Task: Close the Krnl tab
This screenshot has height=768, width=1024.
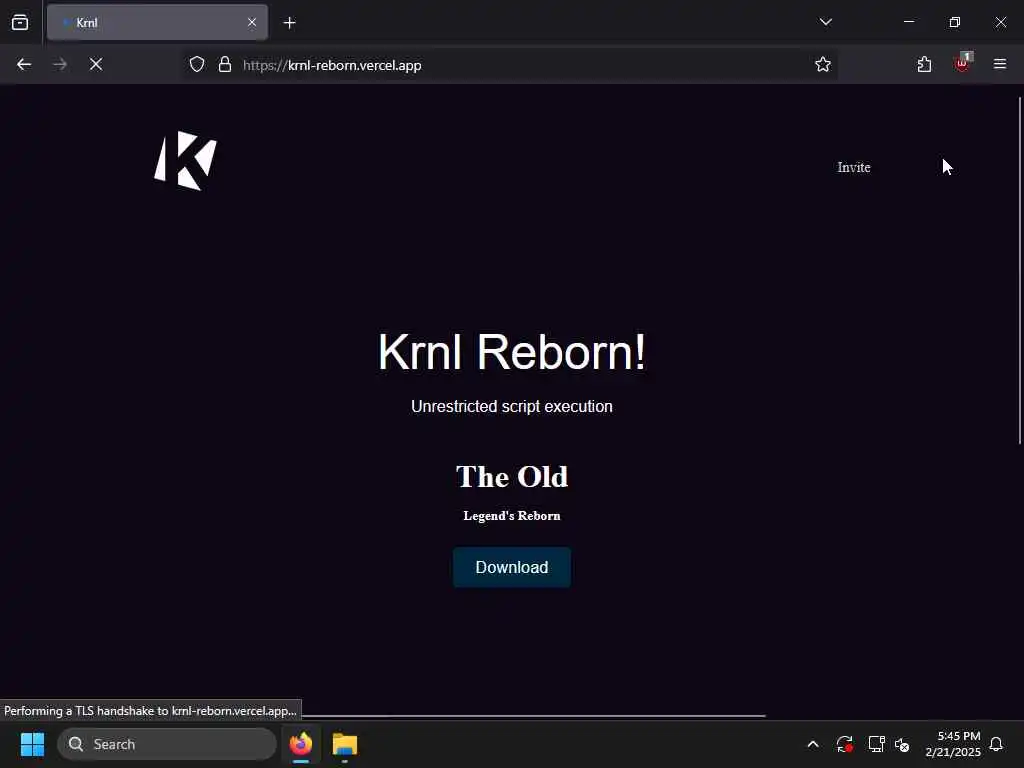Action: tap(252, 23)
